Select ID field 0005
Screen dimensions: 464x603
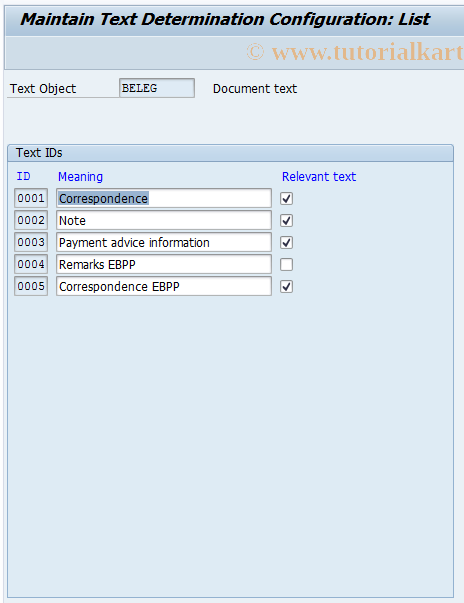31,287
